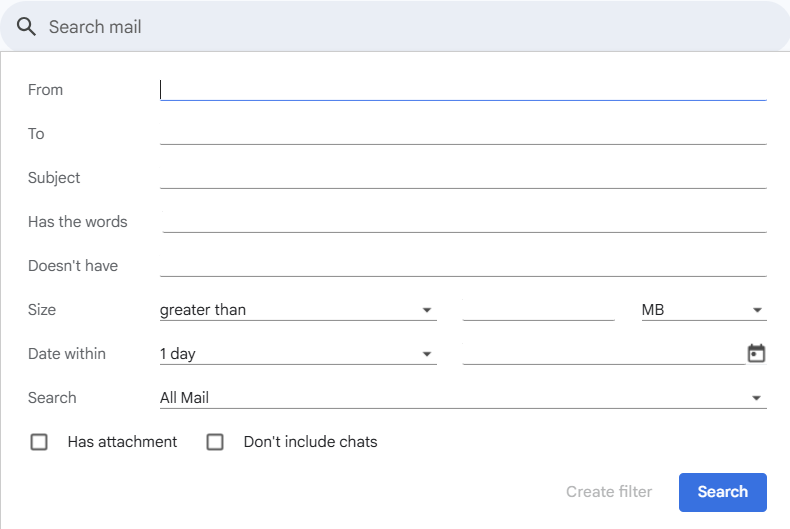Open the calendar date picker icon
Viewport: 790px width, 529px height.
coord(756,353)
